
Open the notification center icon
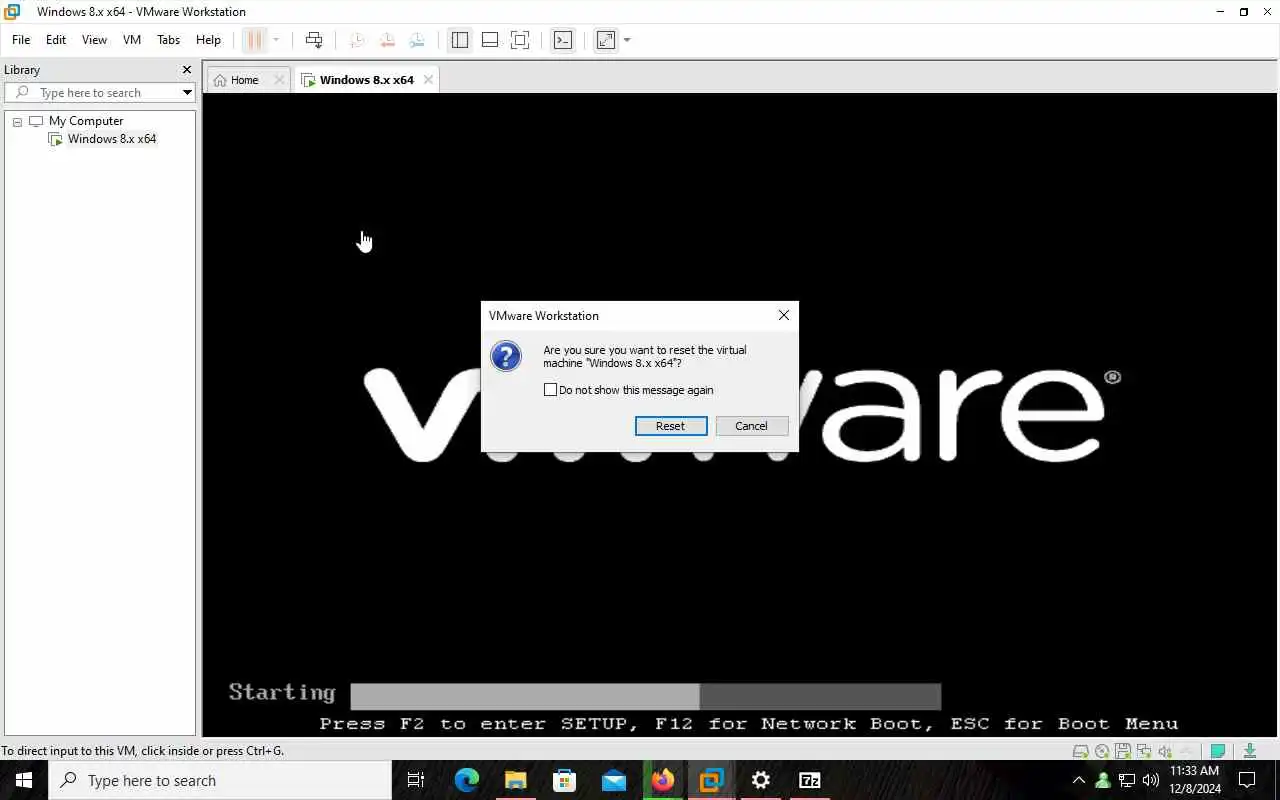[x=1248, y=780]
